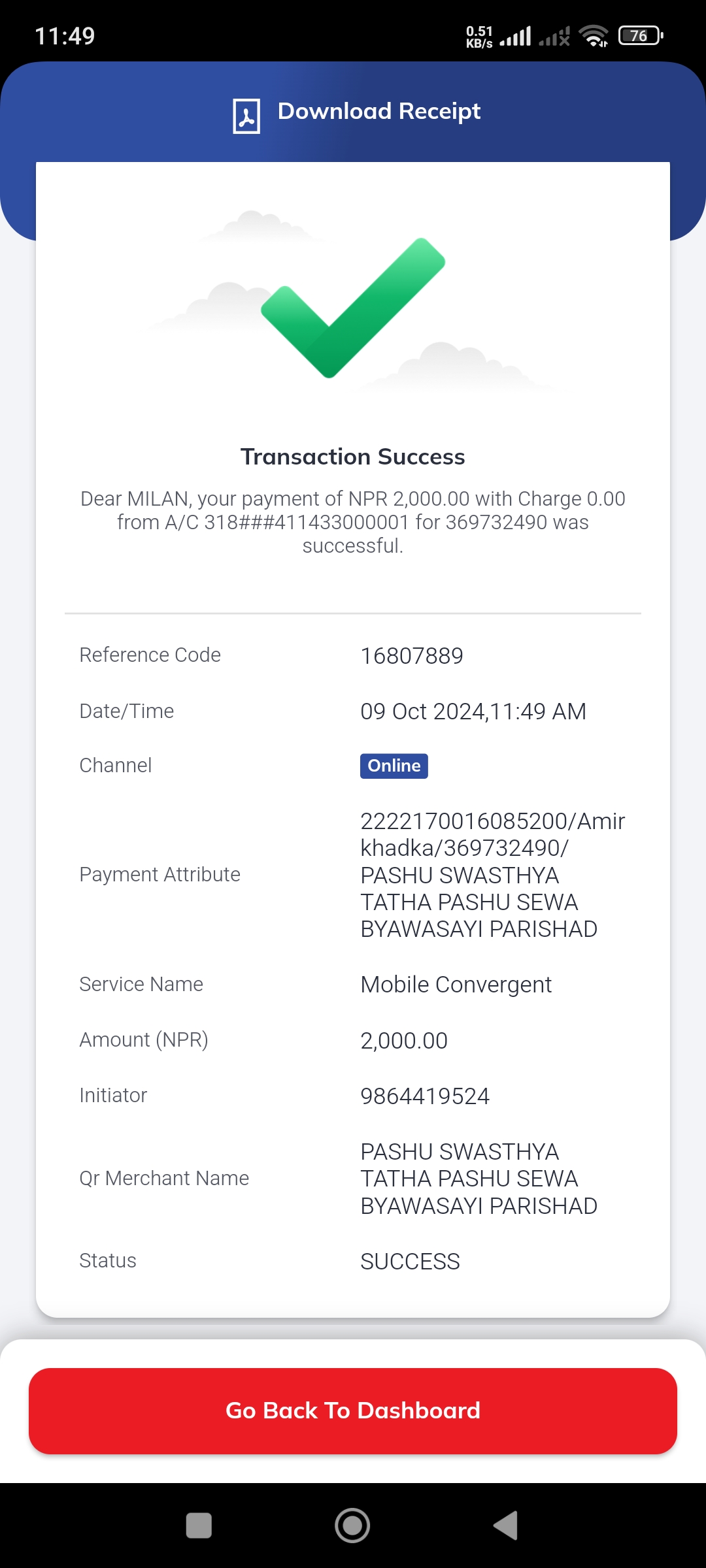
Task: Tap the SUCCESS status value
Action: pos(411,1262)
